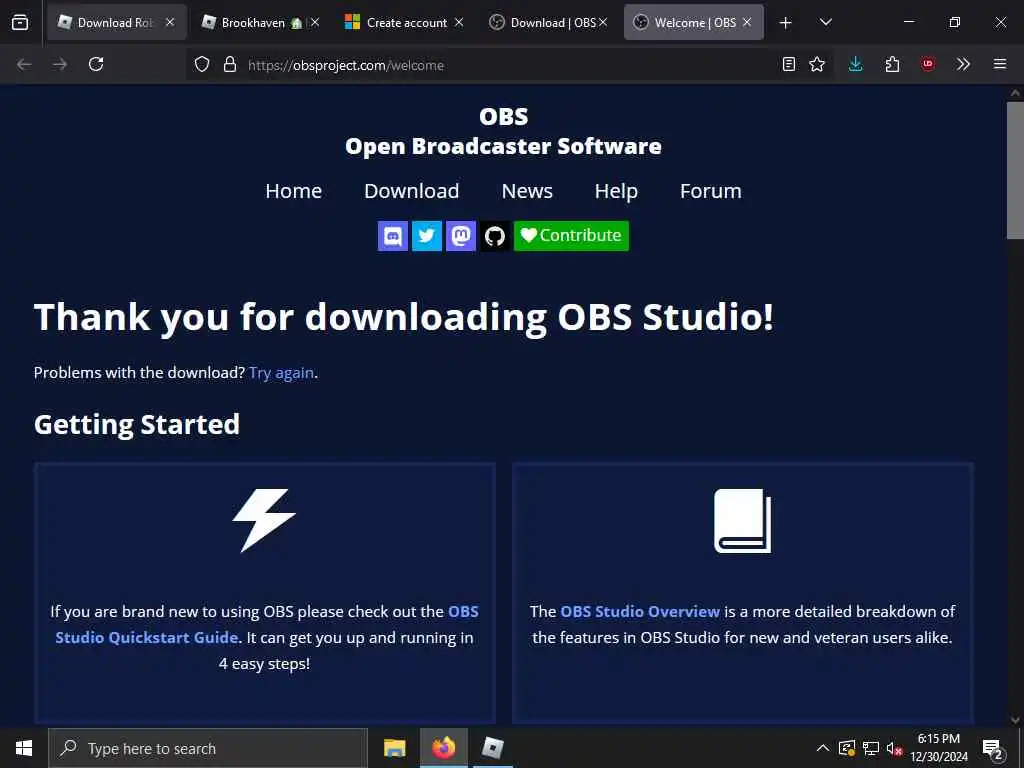Click the lightning bolt quickstart icon
Viewport: 1024px width, 768px height.
click(x=264, y=520)
